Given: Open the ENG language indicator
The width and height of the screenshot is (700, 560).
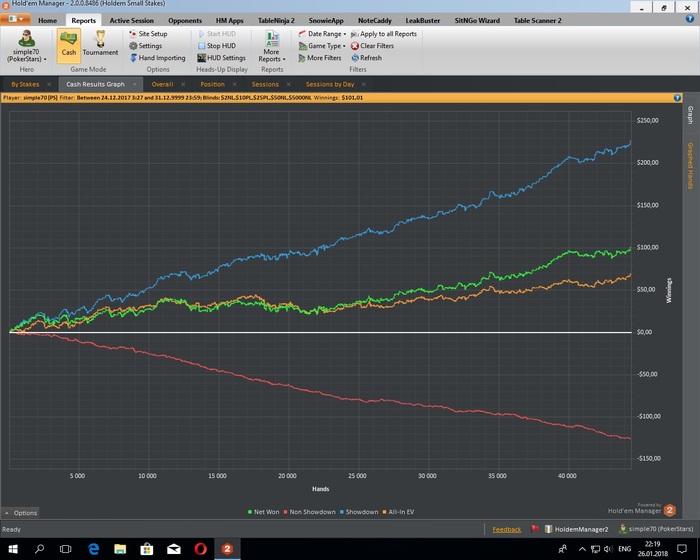Looking at the screenshot, I should (624, 549).
